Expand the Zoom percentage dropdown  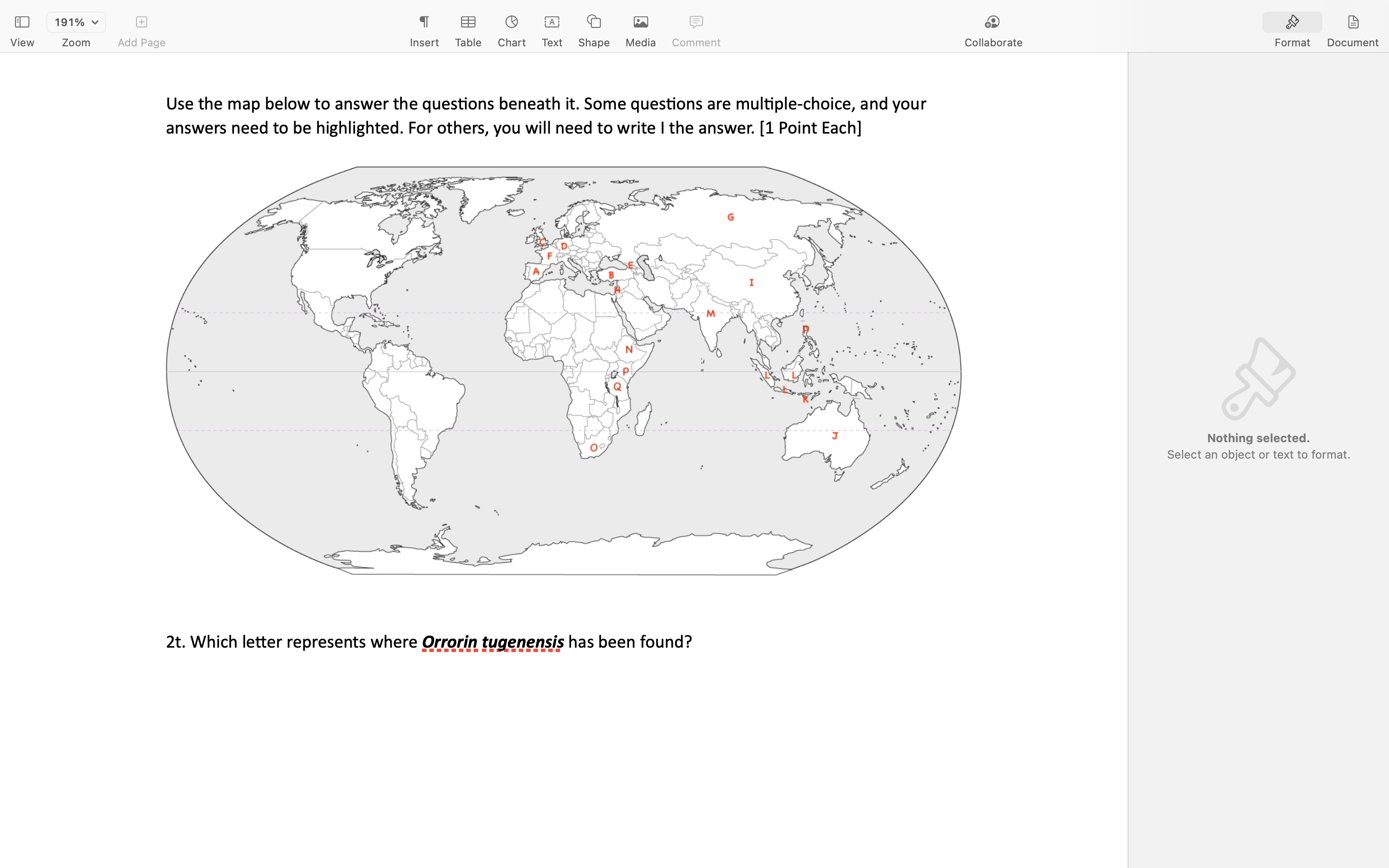(x=76, y=22)
